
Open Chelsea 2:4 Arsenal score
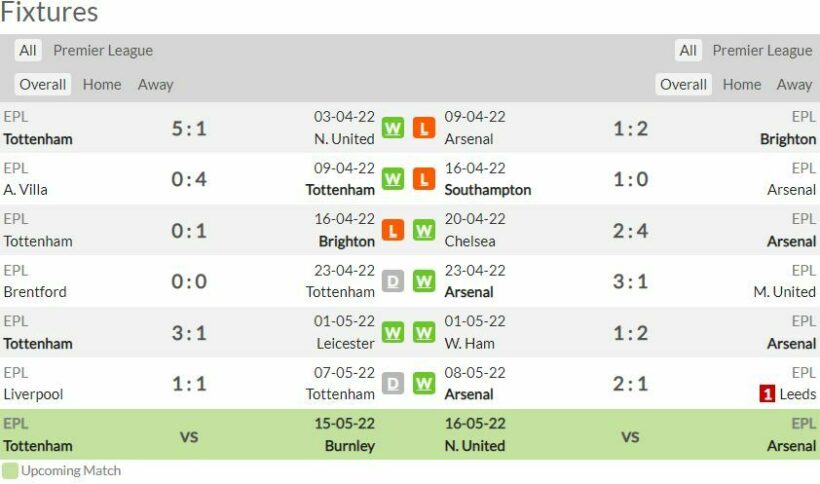click(630, 230)
